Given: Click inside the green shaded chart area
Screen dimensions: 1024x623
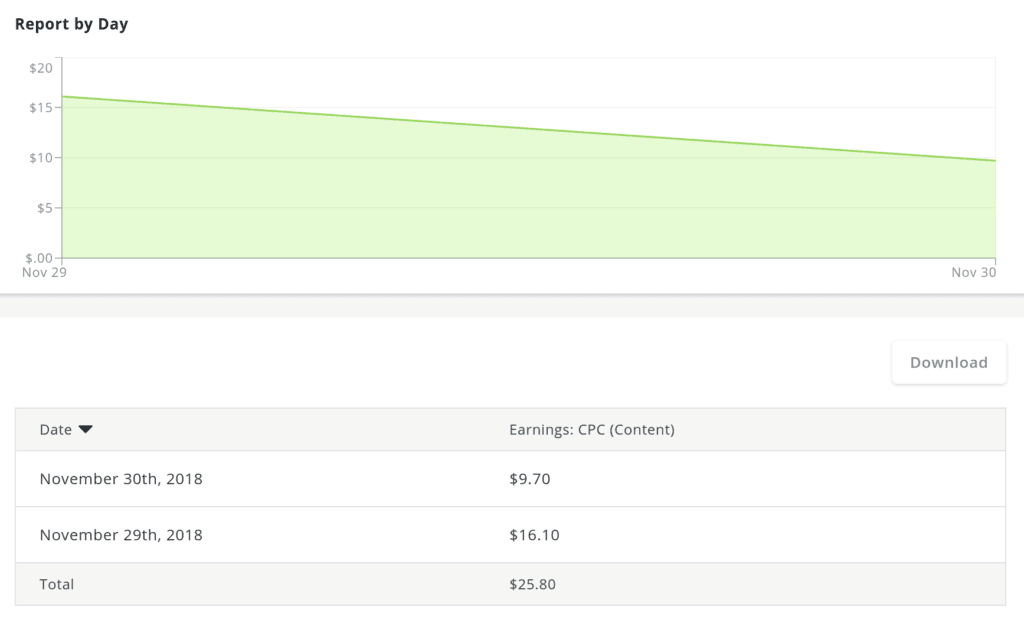Looking at the screenshot, I should (x=500, y=200).
